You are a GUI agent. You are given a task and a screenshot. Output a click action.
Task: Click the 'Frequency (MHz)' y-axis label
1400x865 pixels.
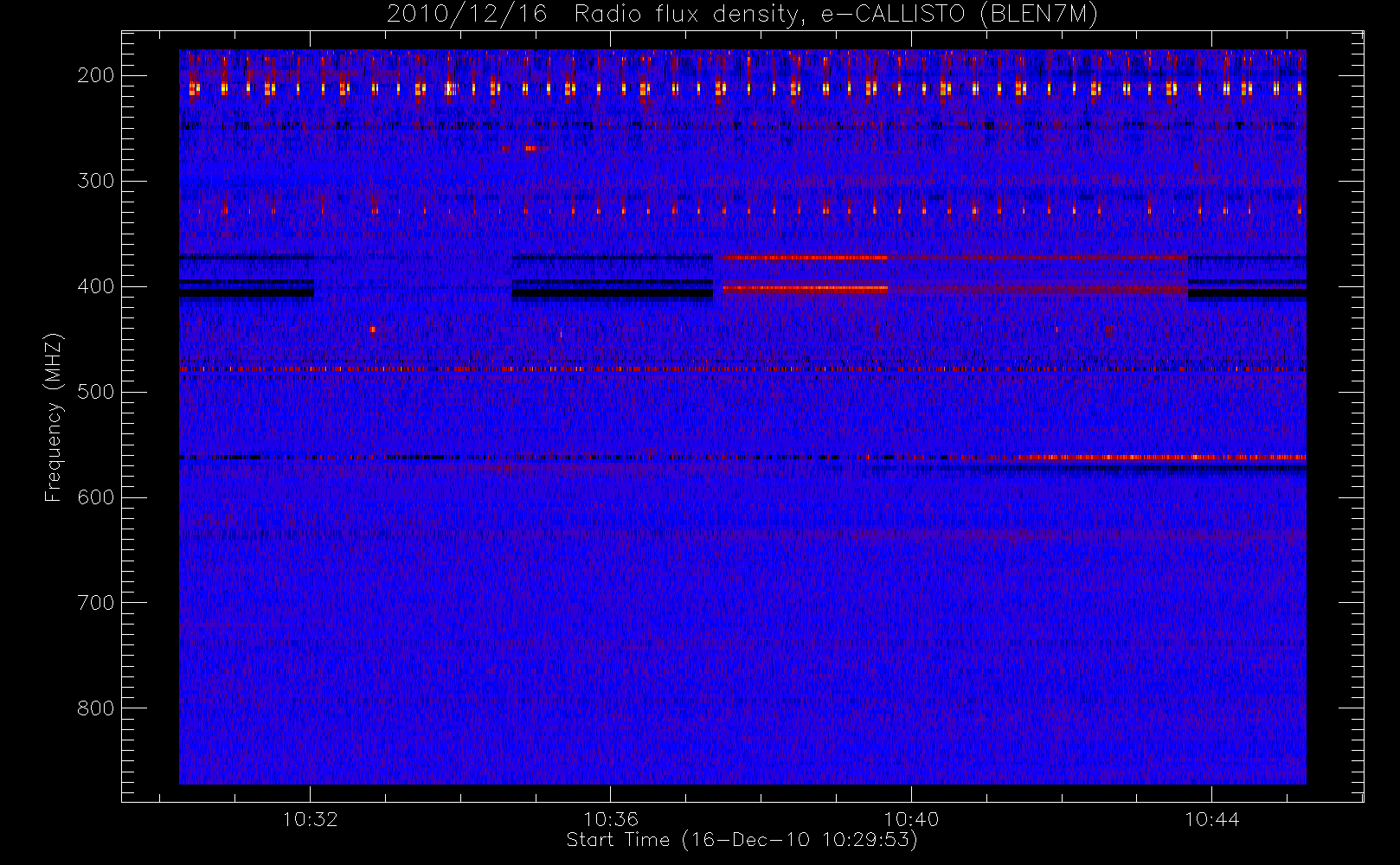click(54, 417)
